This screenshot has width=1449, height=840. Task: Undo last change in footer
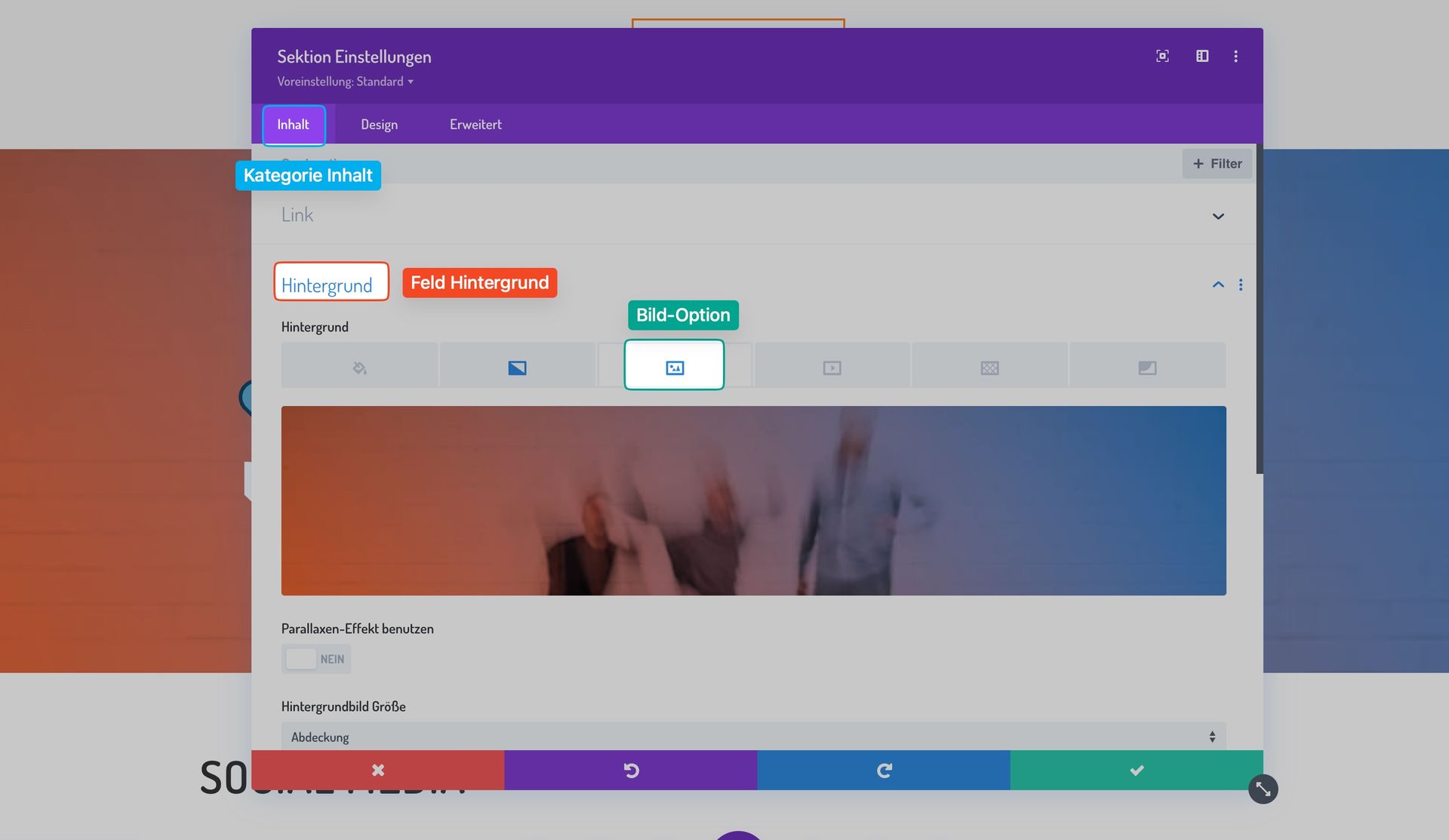tap(631, 770)
